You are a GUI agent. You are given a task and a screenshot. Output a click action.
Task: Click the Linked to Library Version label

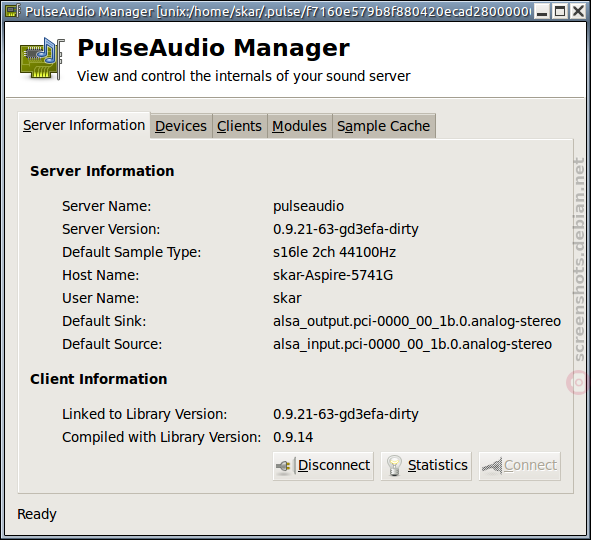point(144,415)
